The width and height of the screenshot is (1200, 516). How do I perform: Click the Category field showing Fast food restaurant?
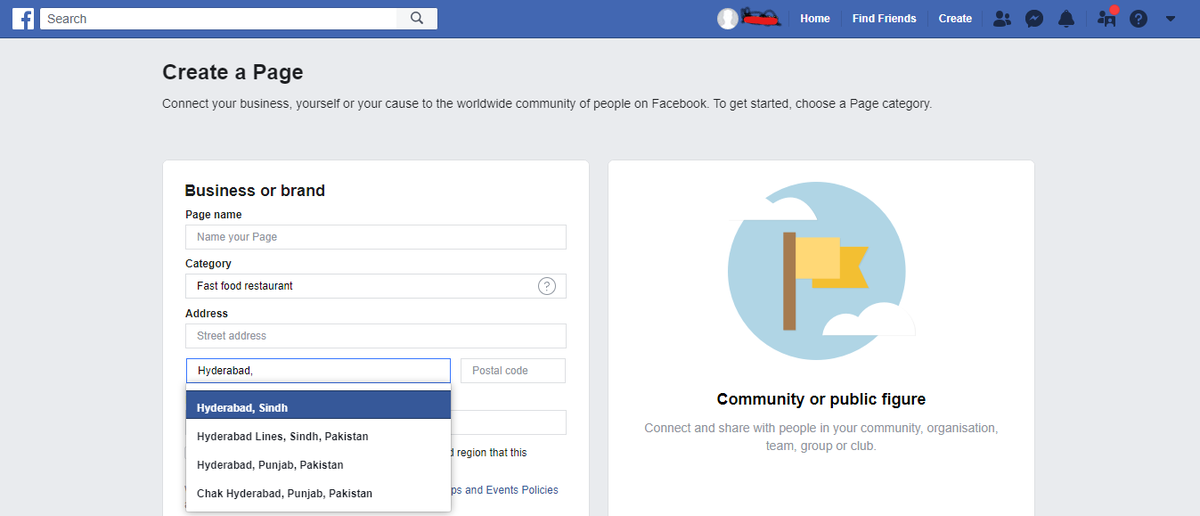coord(376,286)
